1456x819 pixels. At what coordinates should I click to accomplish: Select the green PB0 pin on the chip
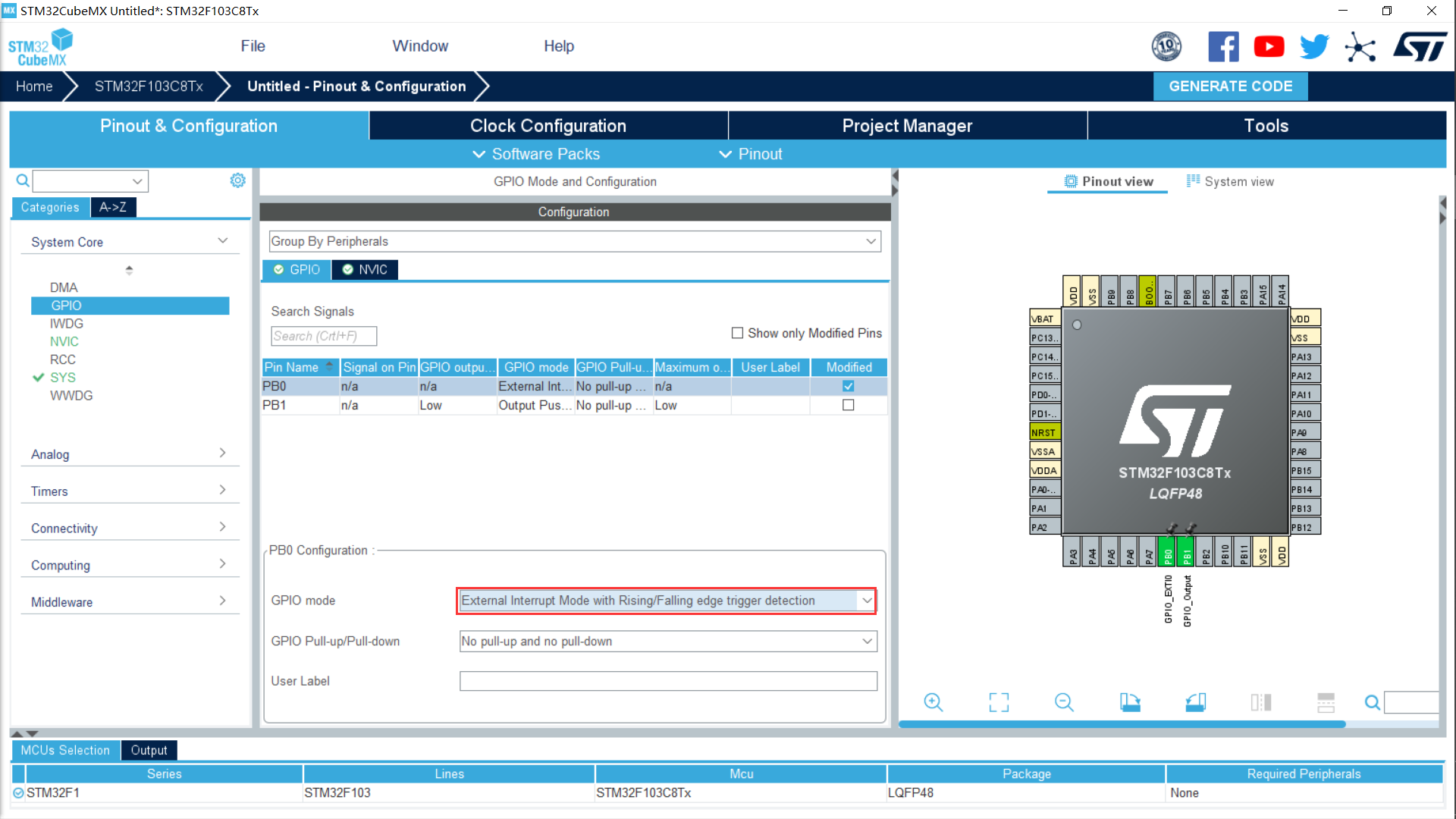pos(1168,551)
